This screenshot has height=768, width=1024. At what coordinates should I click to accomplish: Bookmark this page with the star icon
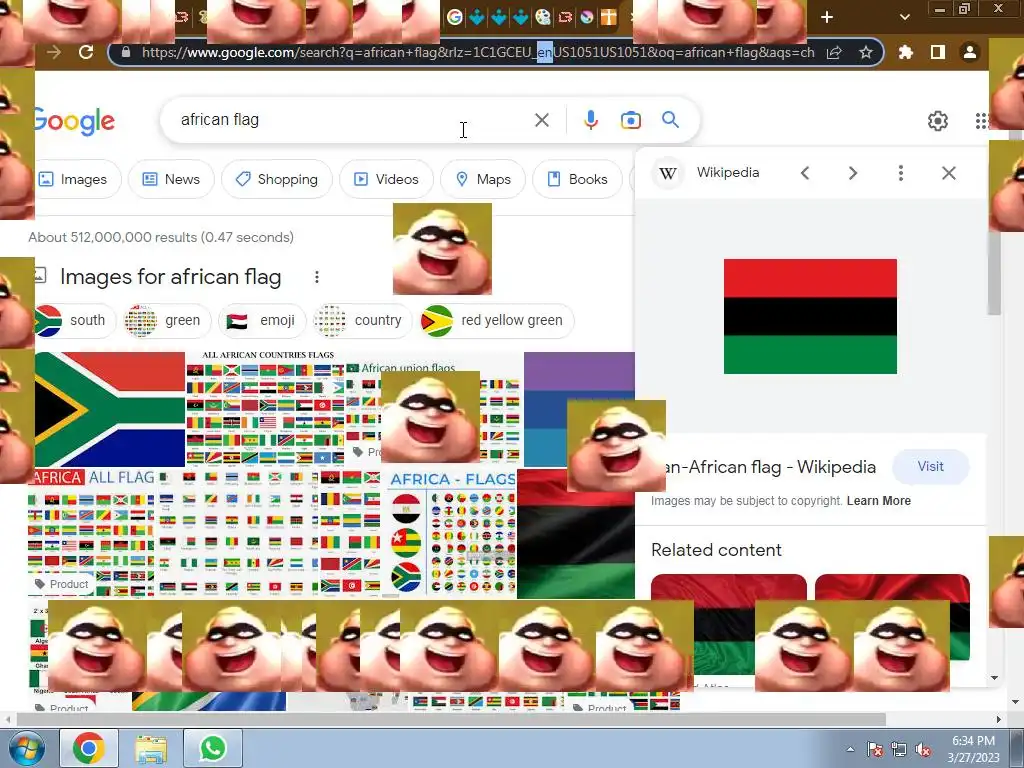(x=865, y=52)
